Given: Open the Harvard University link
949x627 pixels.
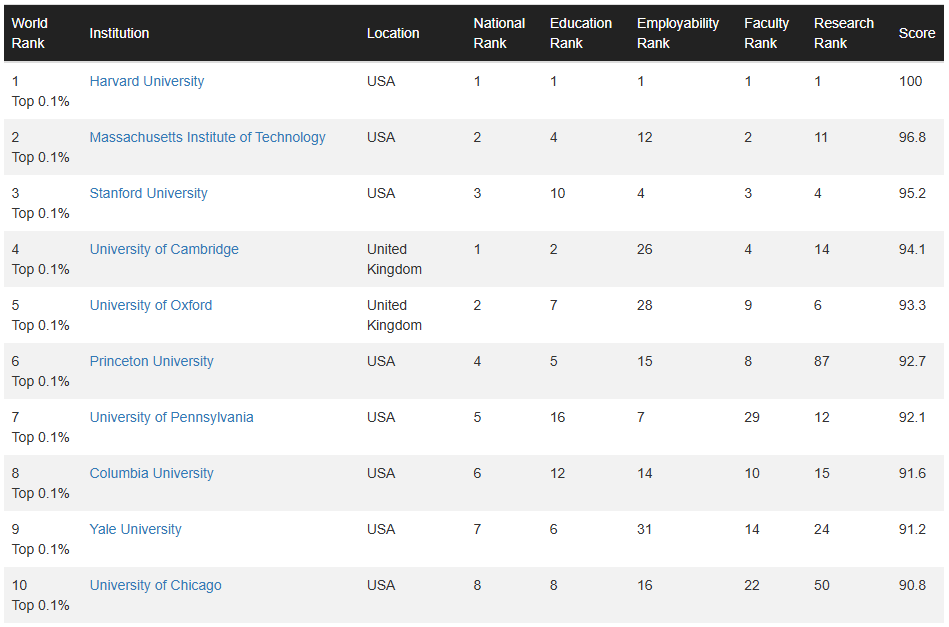Looking at the screenshot, I should (146, 81).
